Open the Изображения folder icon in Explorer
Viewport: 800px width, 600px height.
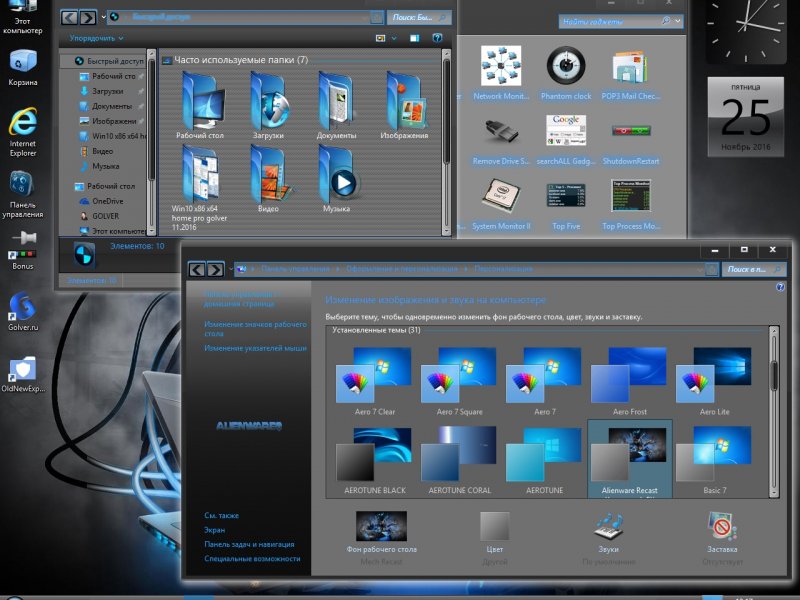click(404, 106)
